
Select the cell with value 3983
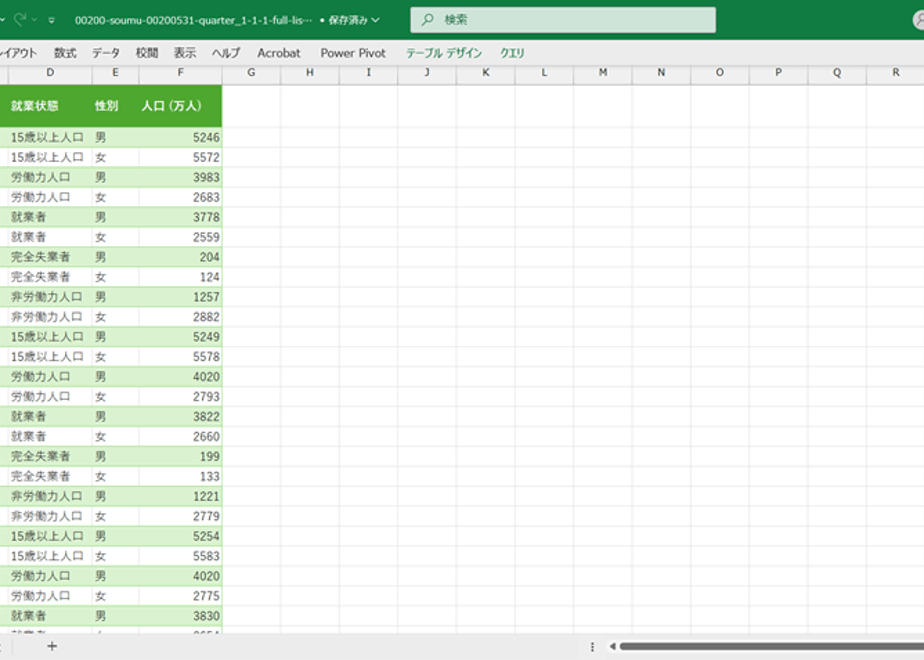pyautogui.click(x=180, y=177)
